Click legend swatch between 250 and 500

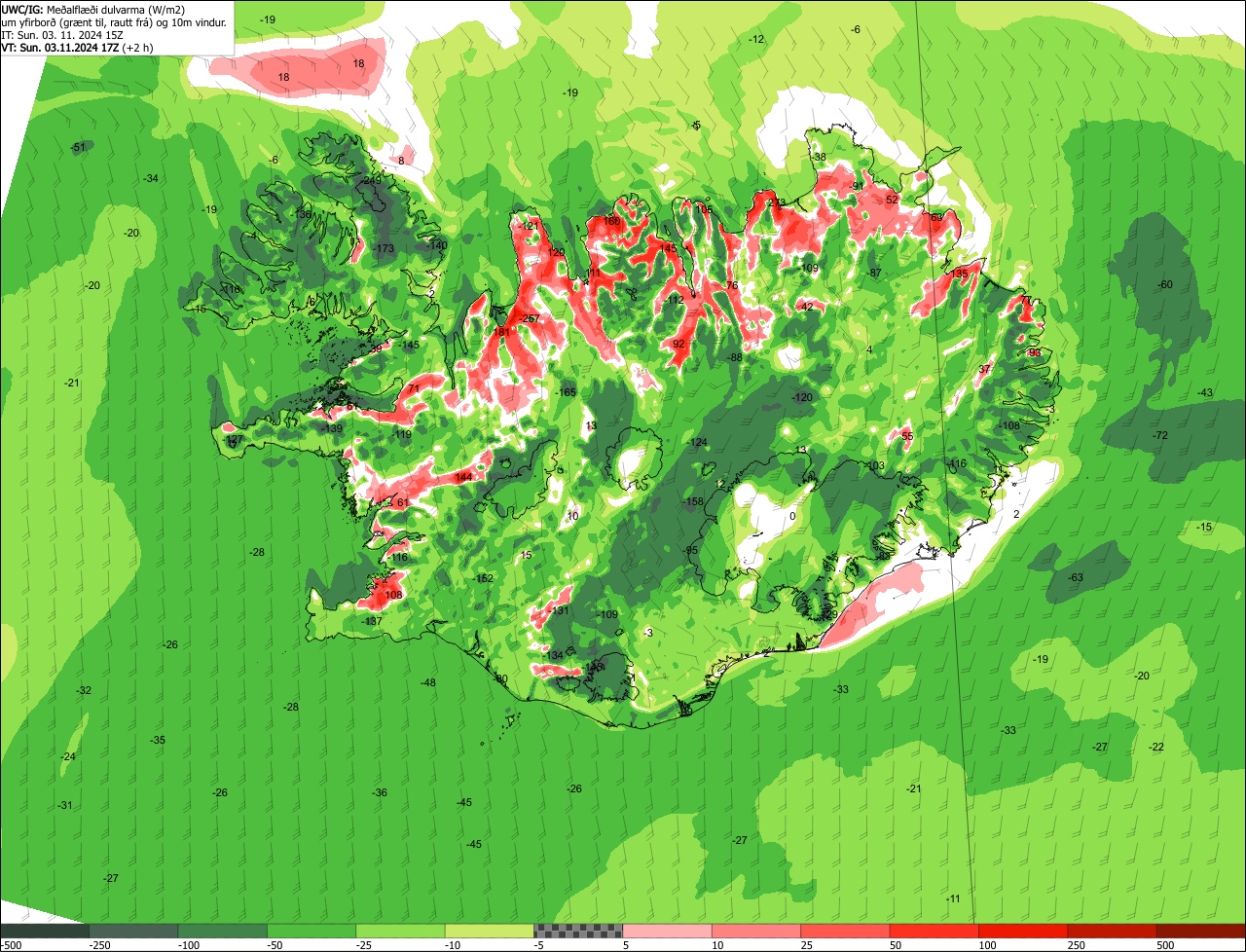pos(1113,931)
